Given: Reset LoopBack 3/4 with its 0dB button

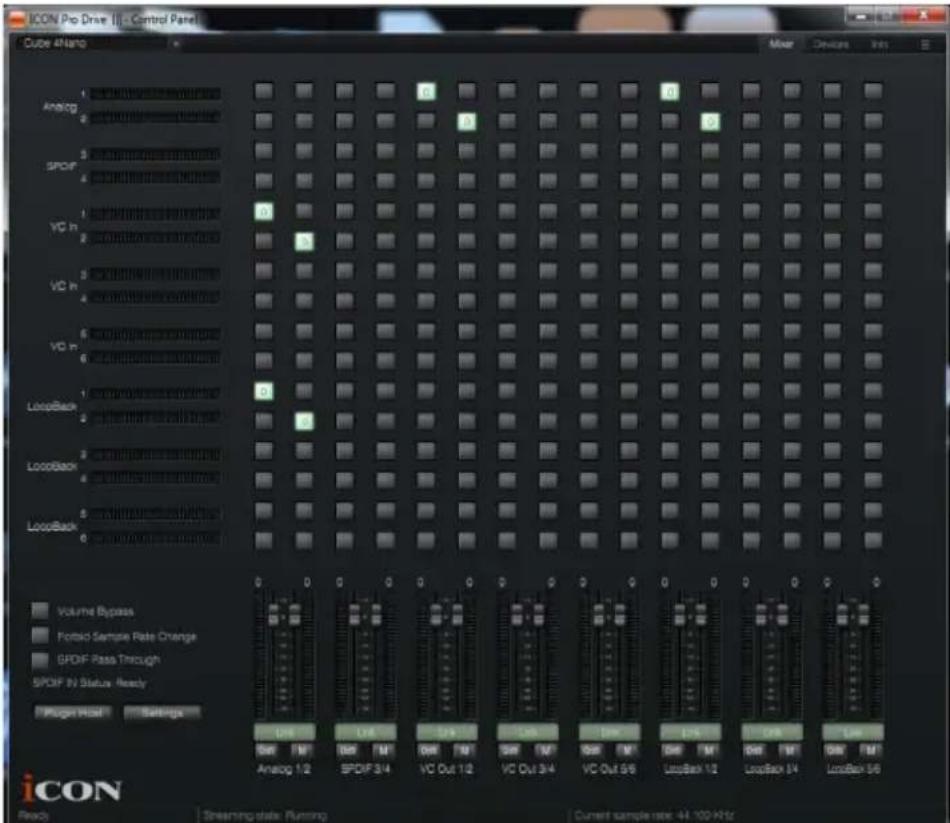Looking at the screenshot, I should tap(754, 750).
